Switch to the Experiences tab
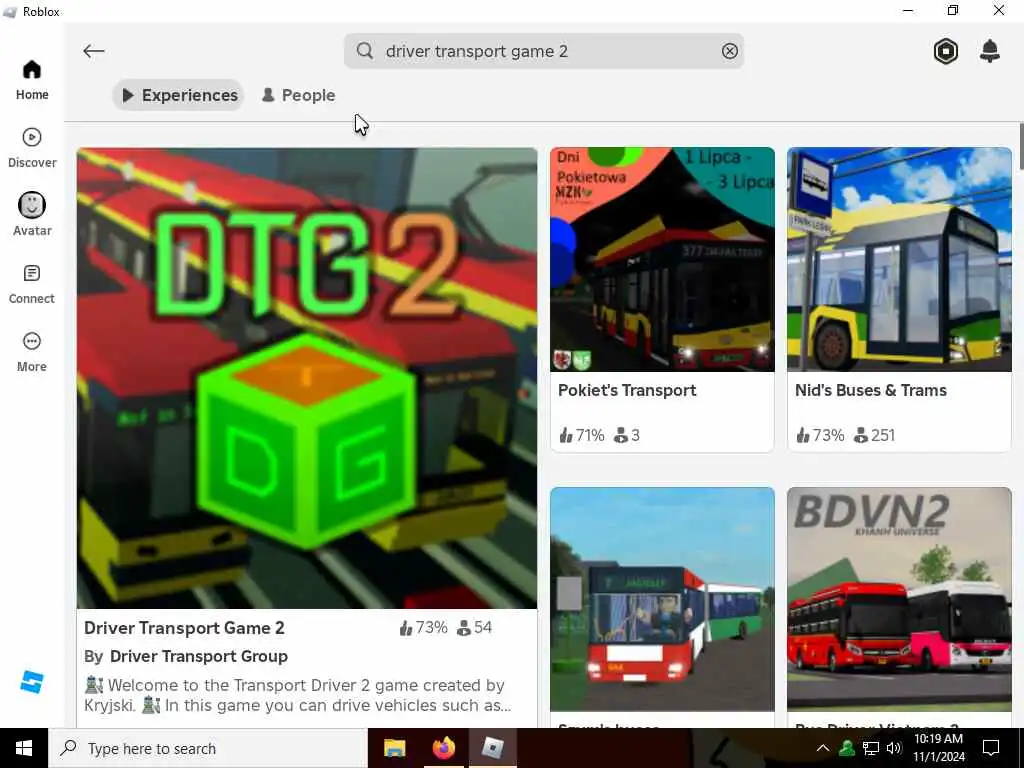The height and width of the screenshot is (768, 1024). point(178,95)
